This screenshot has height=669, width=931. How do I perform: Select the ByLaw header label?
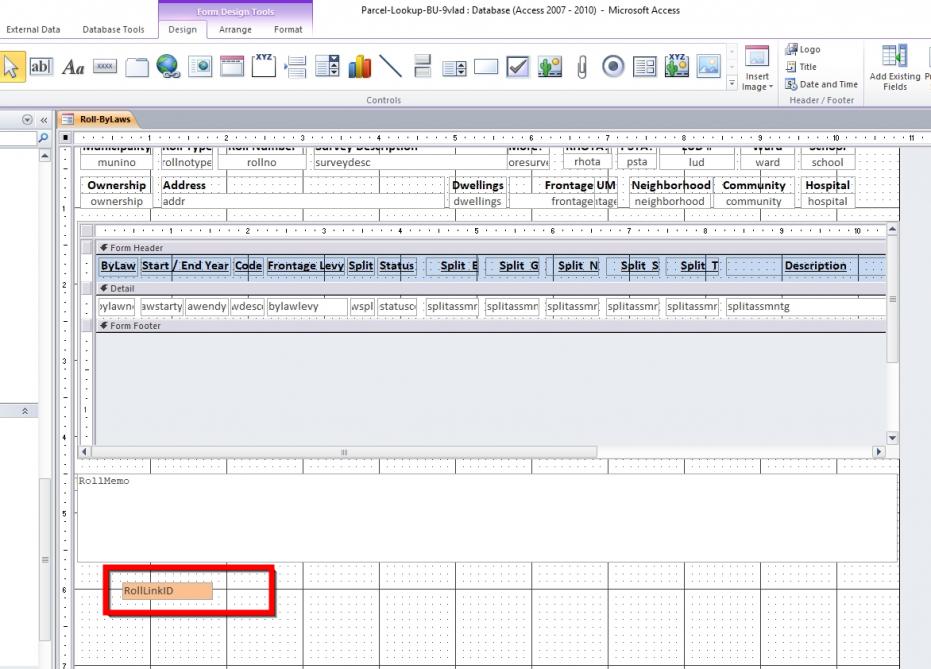(118, 266)
